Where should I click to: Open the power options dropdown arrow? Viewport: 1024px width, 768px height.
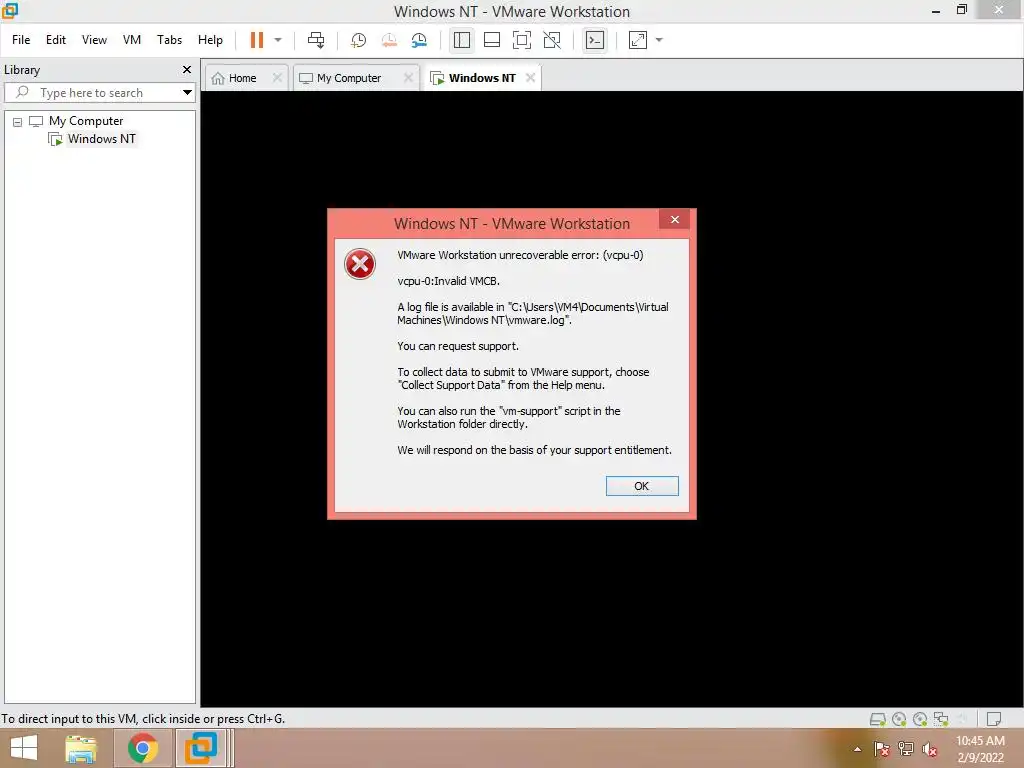tap(278, 40)
